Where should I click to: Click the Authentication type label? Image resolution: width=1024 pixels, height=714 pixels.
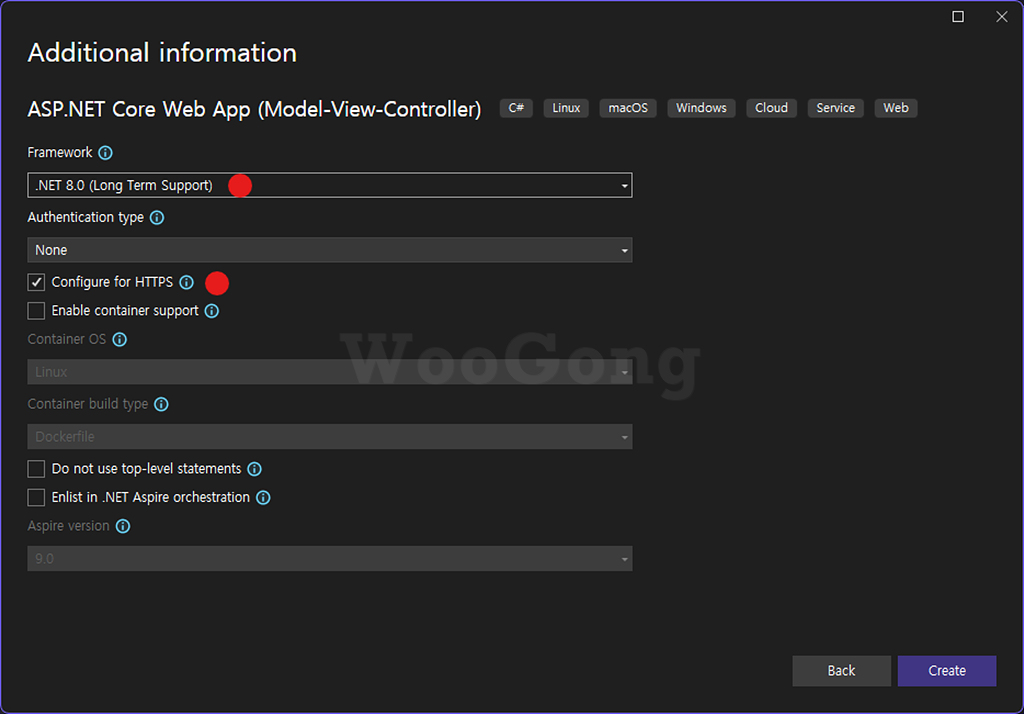click(x=86, y=218)
